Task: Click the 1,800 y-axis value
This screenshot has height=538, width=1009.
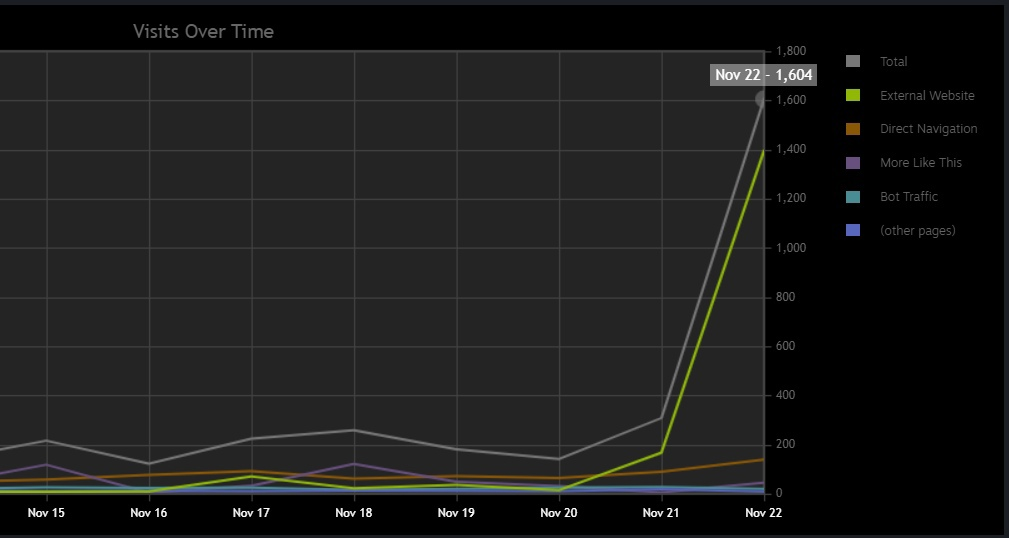Action: pos(791,51)
